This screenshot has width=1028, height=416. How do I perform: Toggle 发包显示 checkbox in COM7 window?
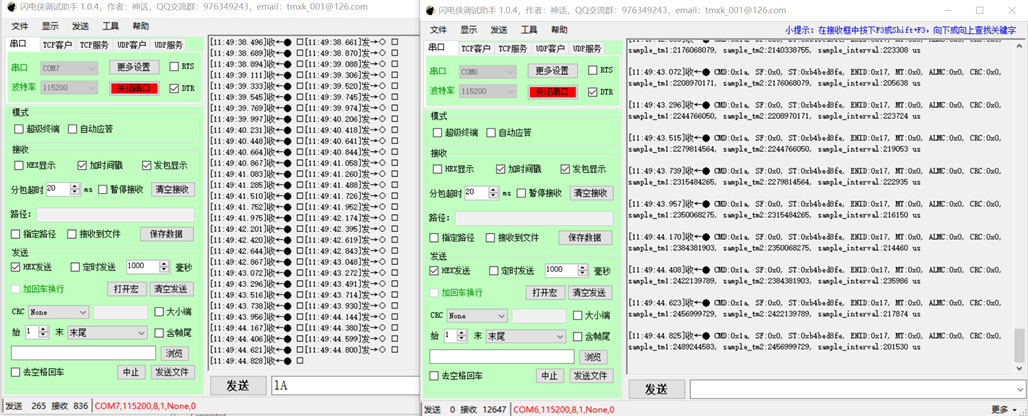pyautogui.click(x=147, y=166)
